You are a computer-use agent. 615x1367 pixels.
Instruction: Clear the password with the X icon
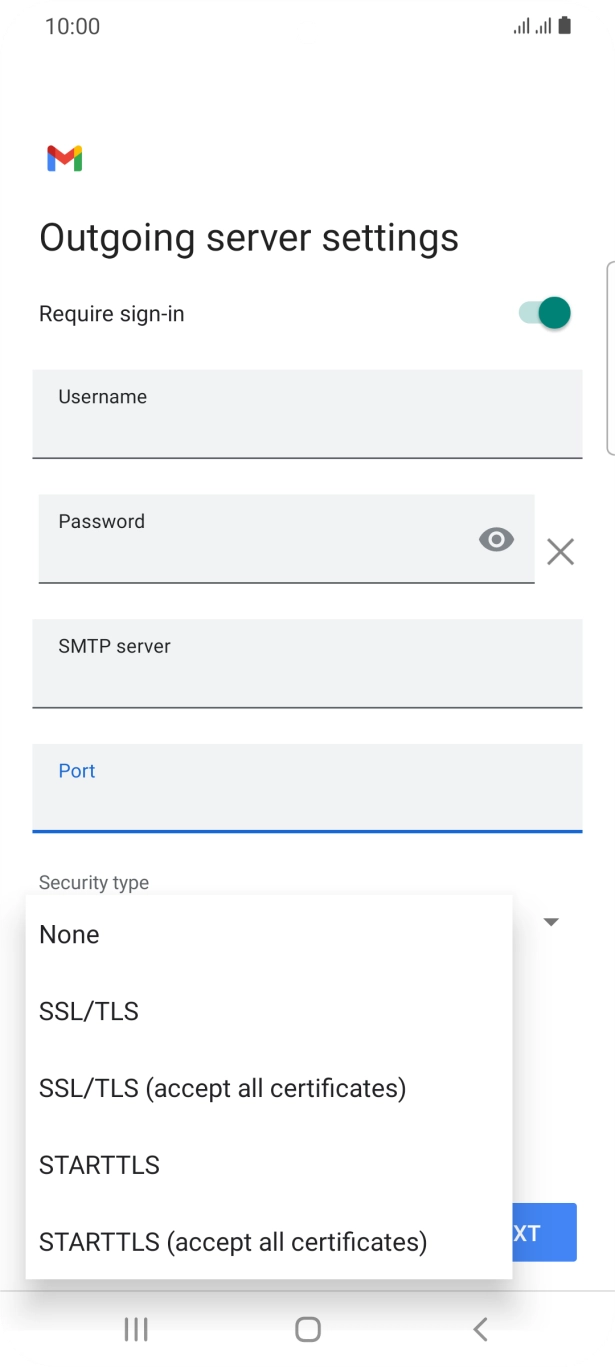tap(559, 551)
